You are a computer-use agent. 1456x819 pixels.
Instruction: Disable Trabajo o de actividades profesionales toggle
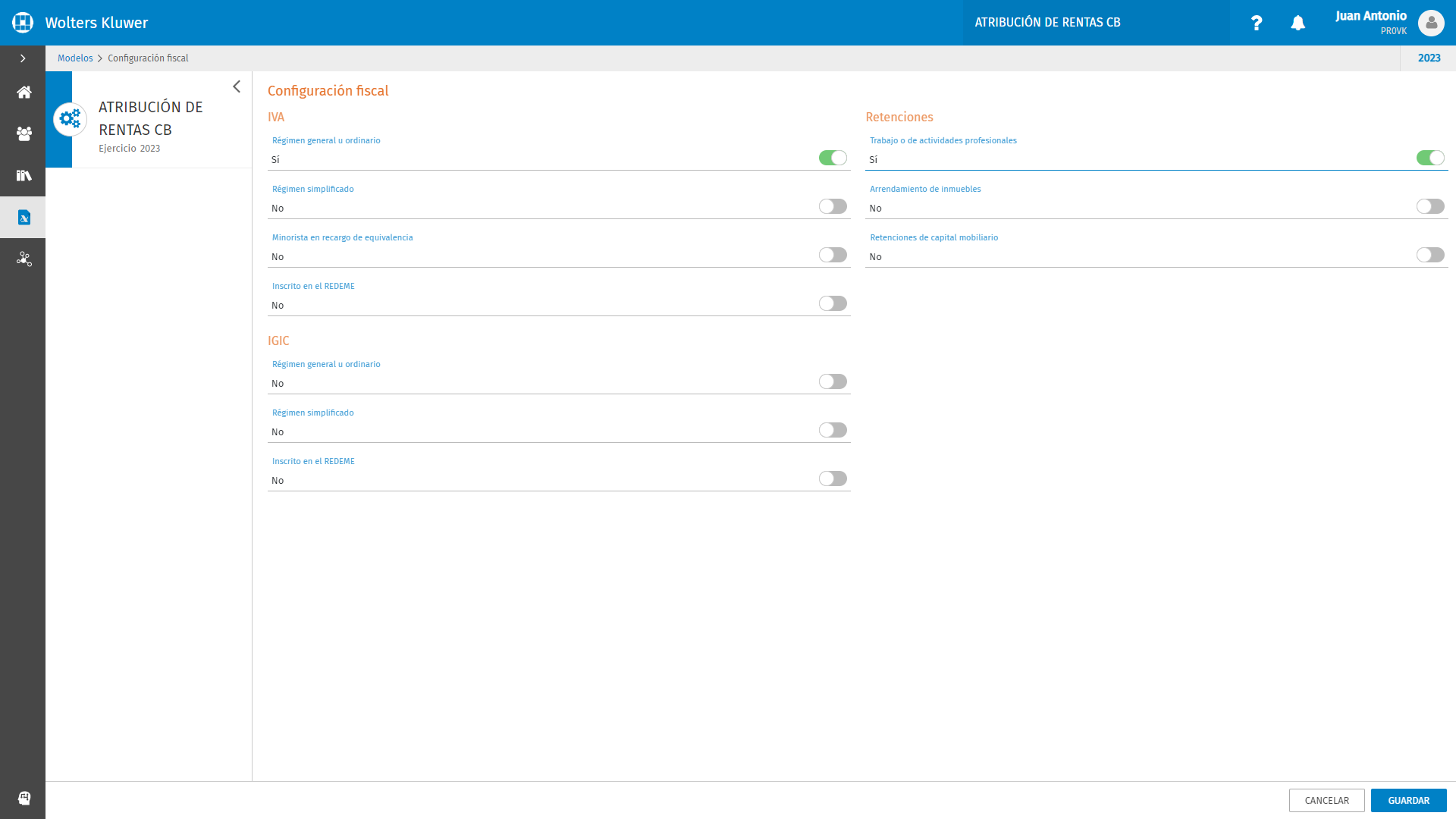[x=1430, y=158]
